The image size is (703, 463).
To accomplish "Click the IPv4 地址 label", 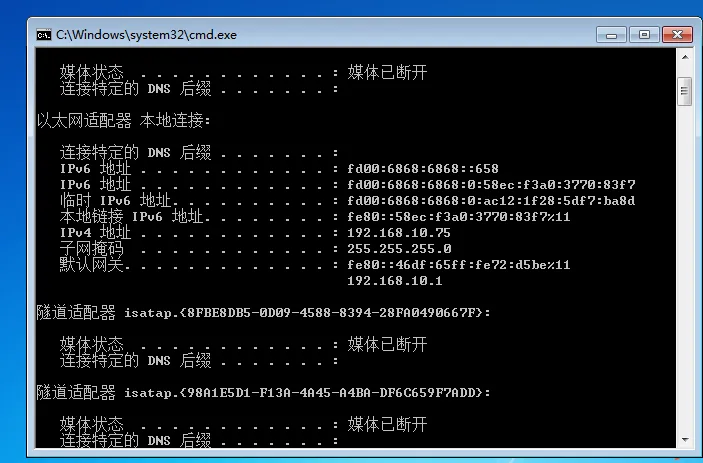I will tap(95, 233).
